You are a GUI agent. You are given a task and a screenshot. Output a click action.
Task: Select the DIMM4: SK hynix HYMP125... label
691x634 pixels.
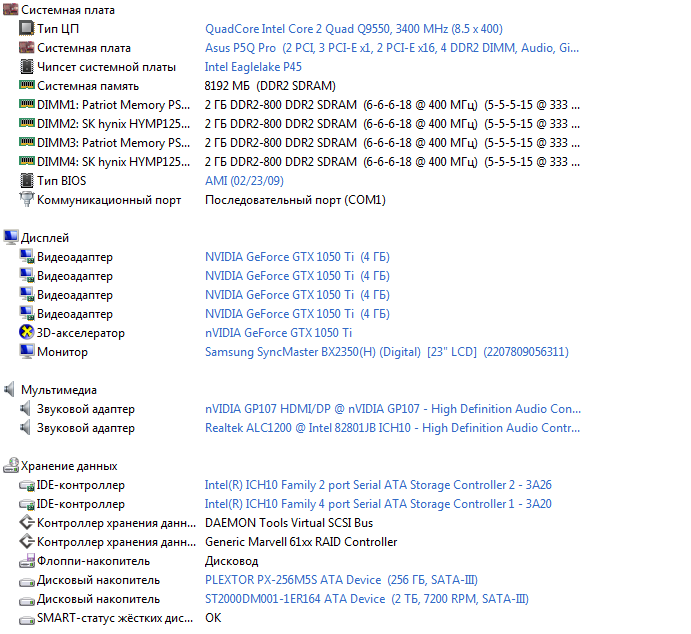pos(113,162)
